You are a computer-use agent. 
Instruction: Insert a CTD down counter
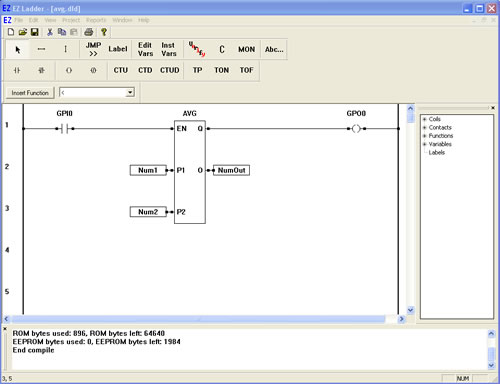coord(145,70)
